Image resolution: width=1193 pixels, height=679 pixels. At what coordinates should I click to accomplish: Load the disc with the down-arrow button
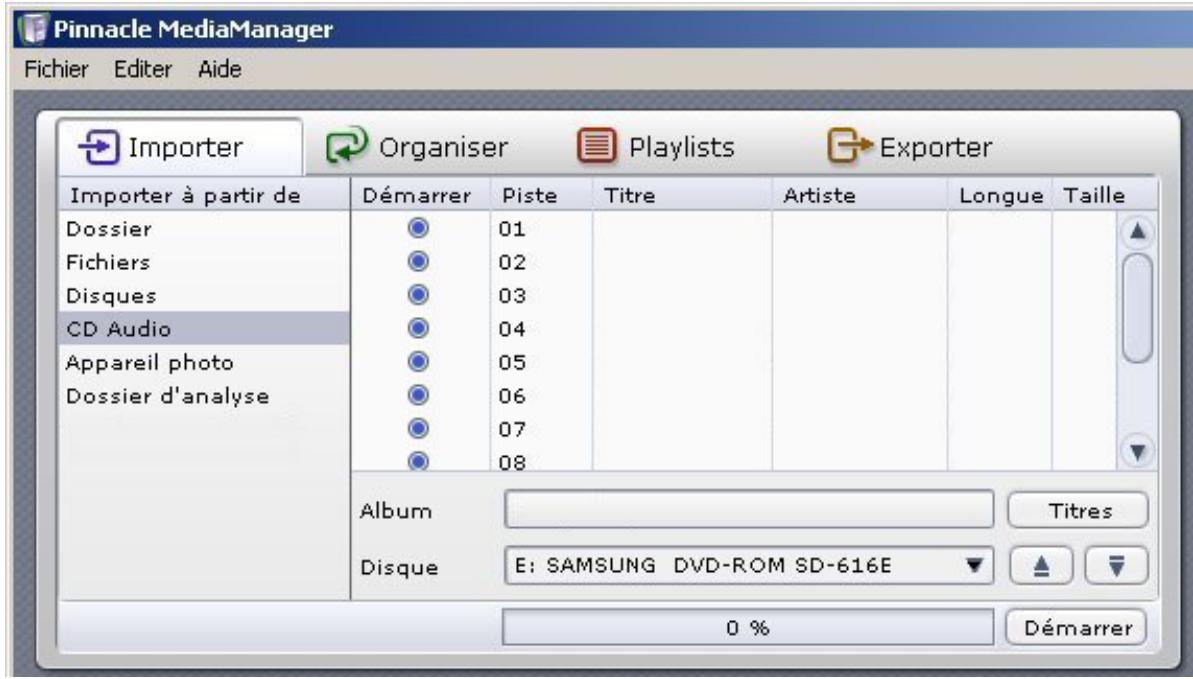[1116, 566]
